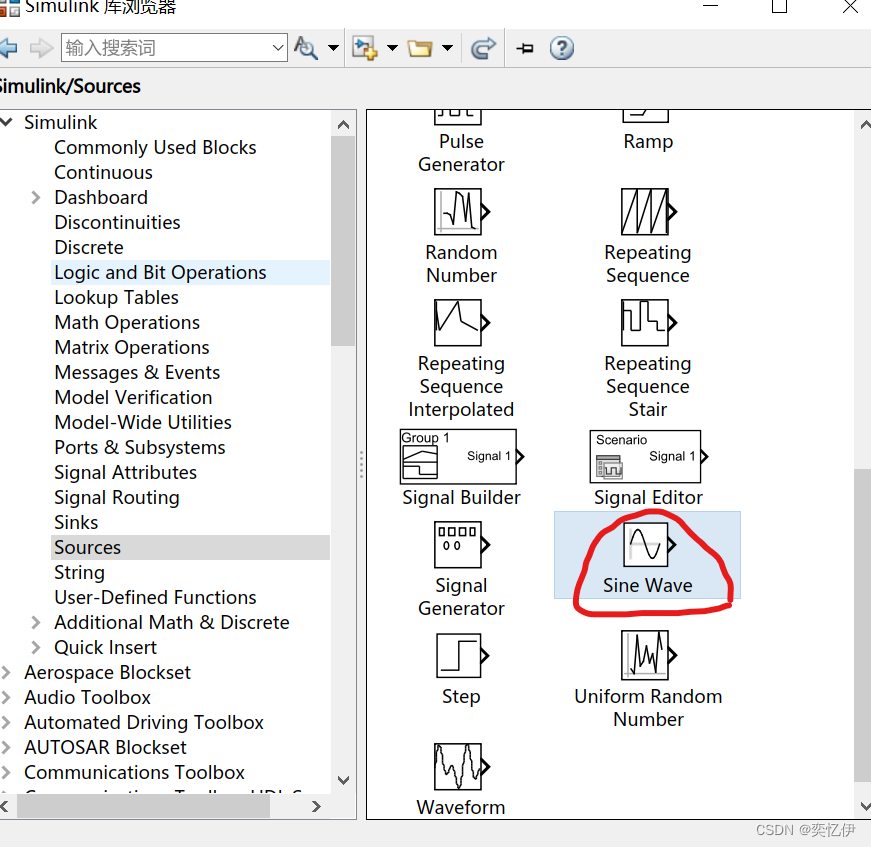Viewport: 871px width, 847px height.
Task: Select the Sine Wave block icon
Action: pyautogui.click(x=649, y=544)
